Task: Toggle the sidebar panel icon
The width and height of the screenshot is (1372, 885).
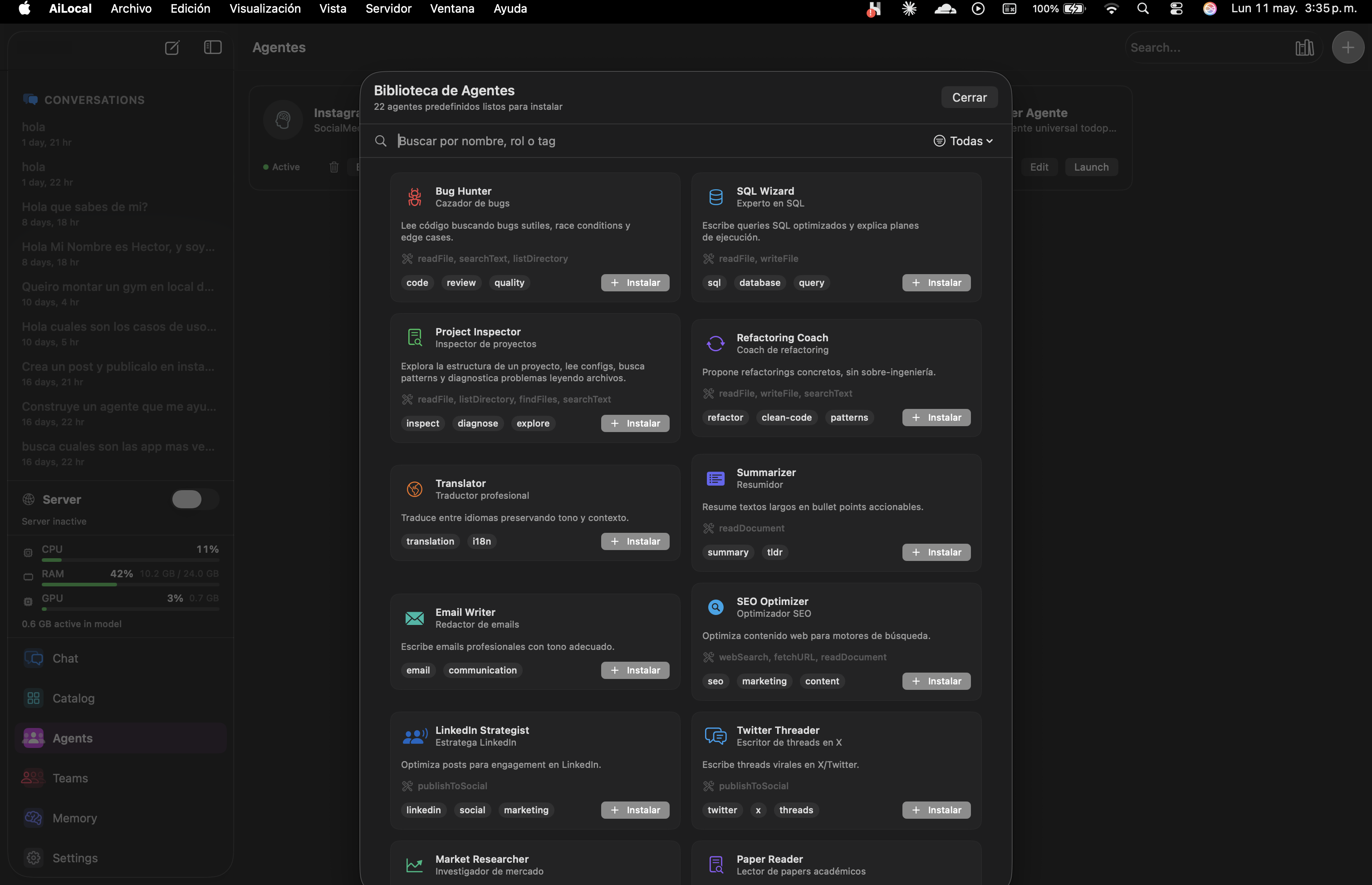Action: 213,47
